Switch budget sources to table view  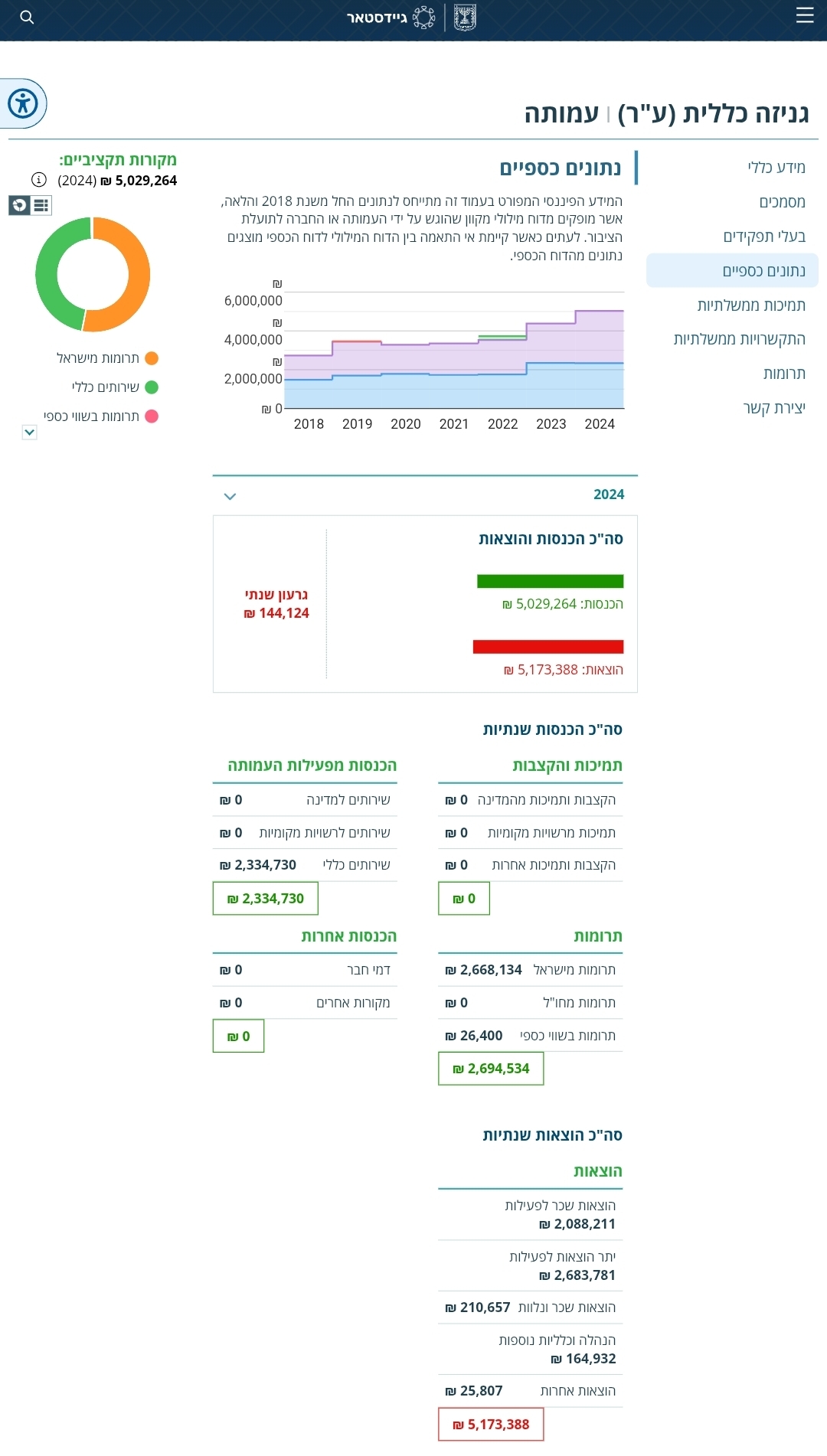point(41,205)
